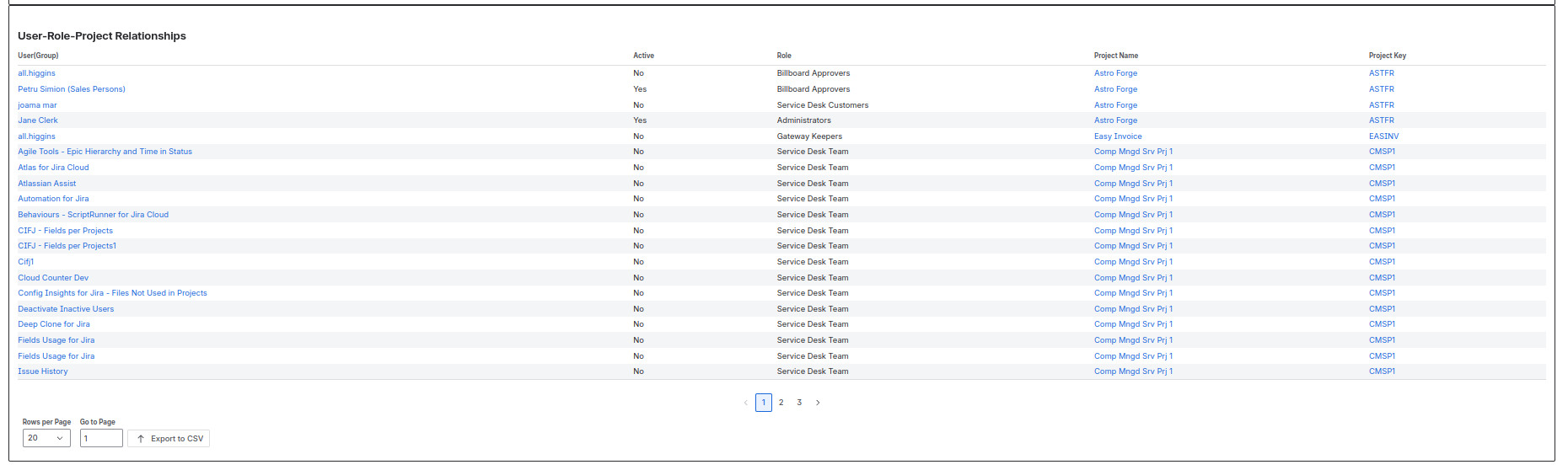Open Atlas for Jira Cloud link
Viewport: 1568px width, 470px height.
(x=53, y=168)
